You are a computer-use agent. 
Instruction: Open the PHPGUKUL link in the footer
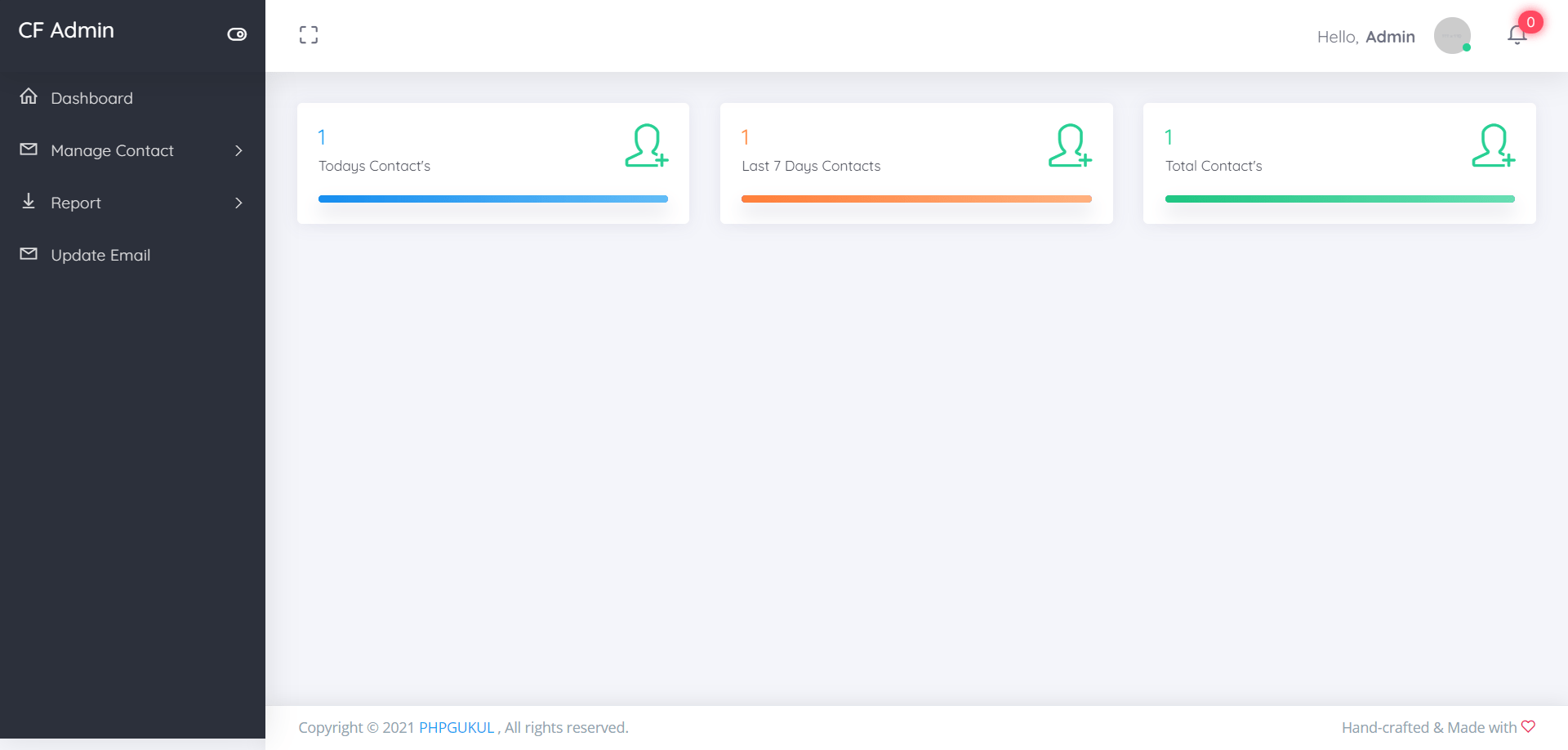tap(457, 727)
